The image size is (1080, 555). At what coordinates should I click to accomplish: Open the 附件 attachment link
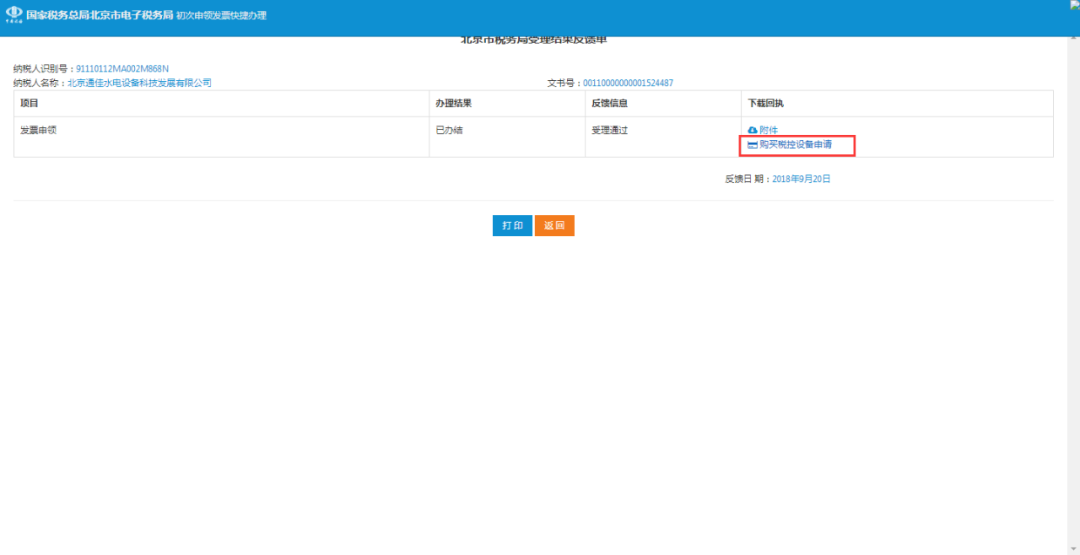(768, 131)
